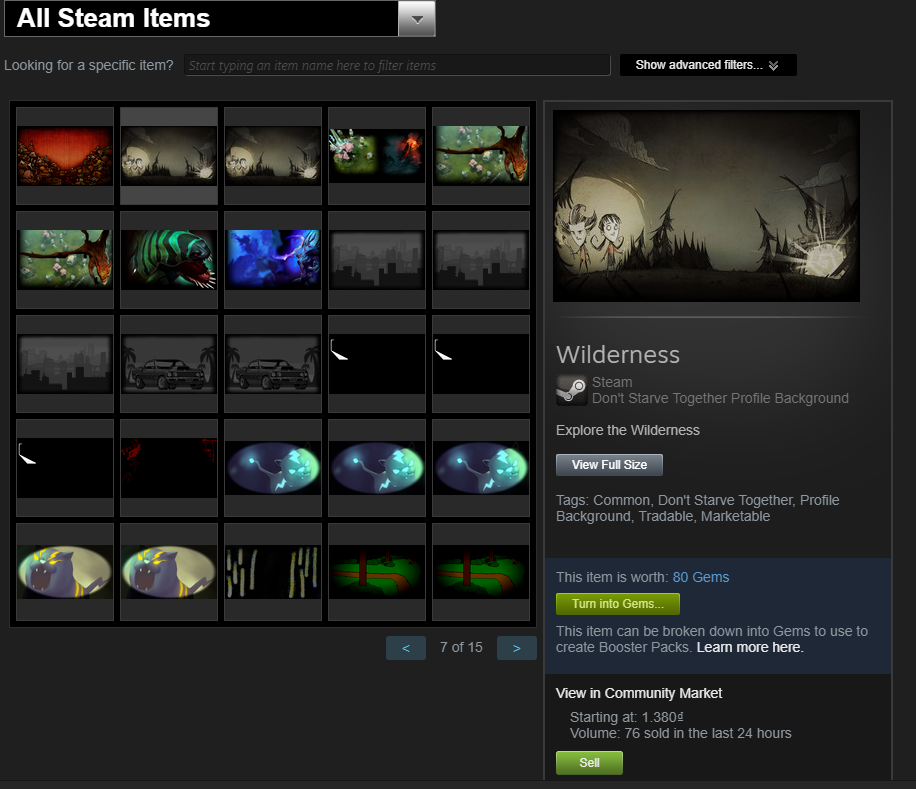Expand Show advanced filters

click(707, 65)
